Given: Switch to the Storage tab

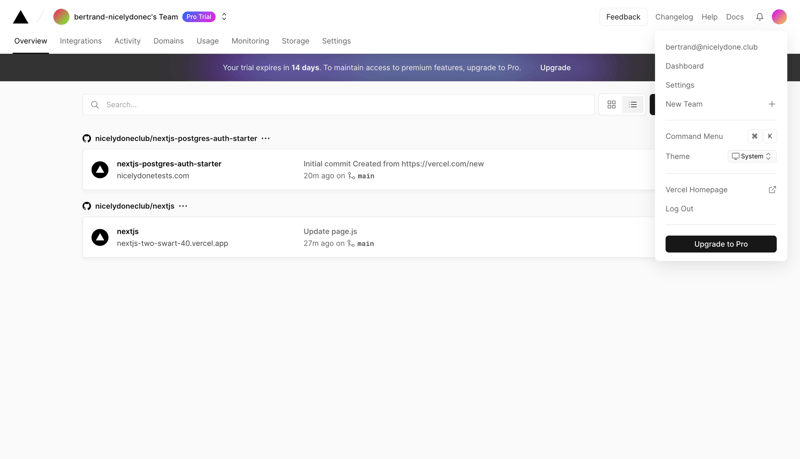Looking at the screenshot, I should click(x=295, y=41).
